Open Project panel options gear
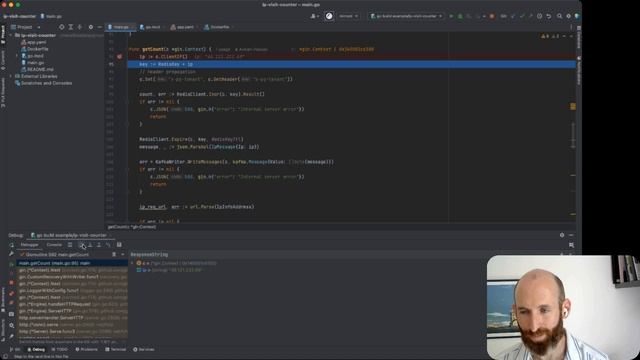 coord(91,27)
